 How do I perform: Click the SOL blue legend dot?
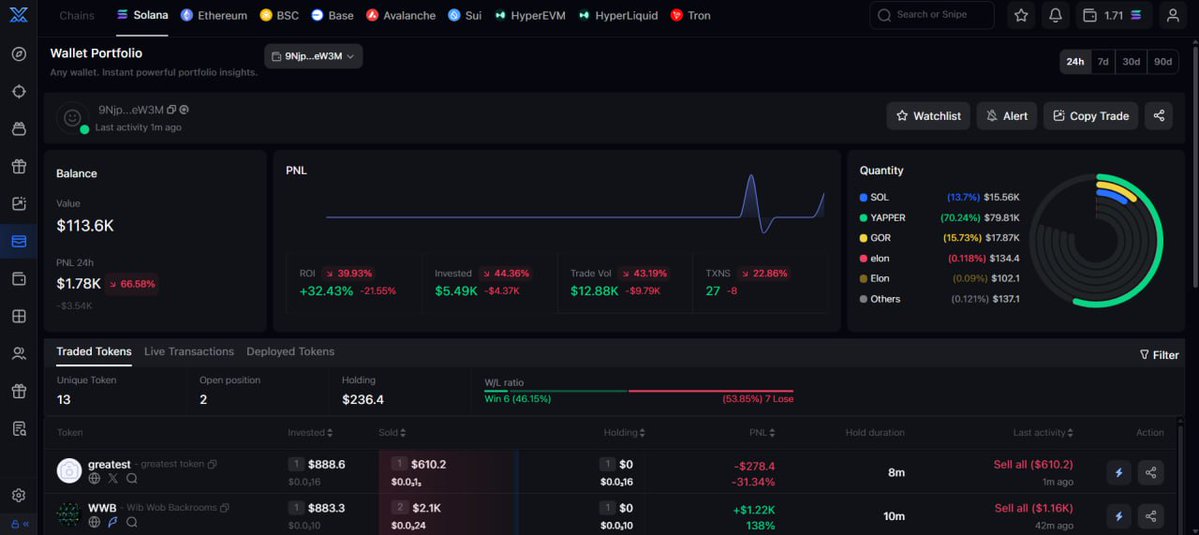[x=863, y=197]
